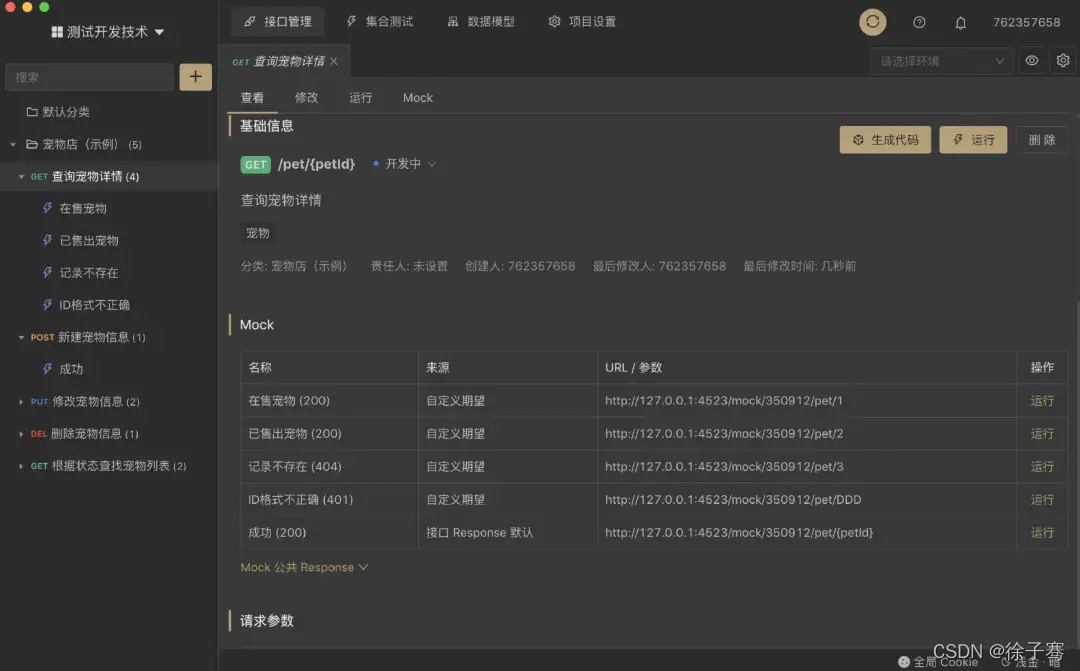Click the mock URL ending in pet/2
This screenshot has width=1080, height=671.
point(724,433)
